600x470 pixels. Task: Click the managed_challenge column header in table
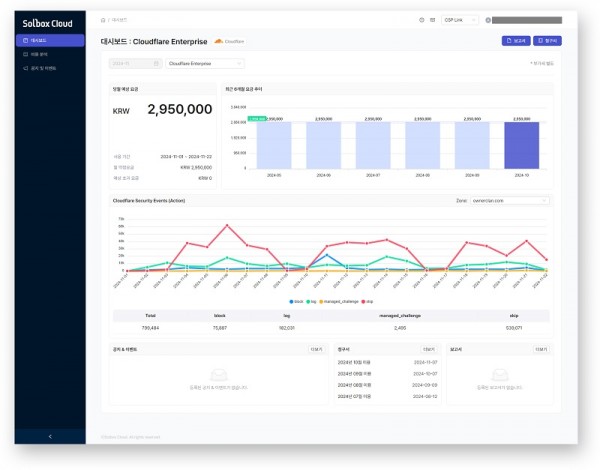400,316
